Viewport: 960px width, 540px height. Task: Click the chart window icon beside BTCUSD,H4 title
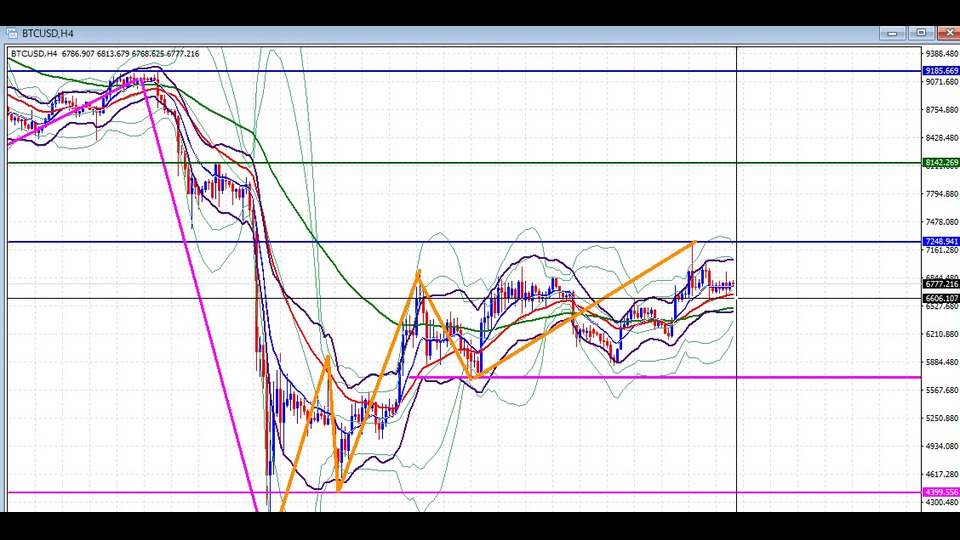pyautogui.click(x=12, y=34)
